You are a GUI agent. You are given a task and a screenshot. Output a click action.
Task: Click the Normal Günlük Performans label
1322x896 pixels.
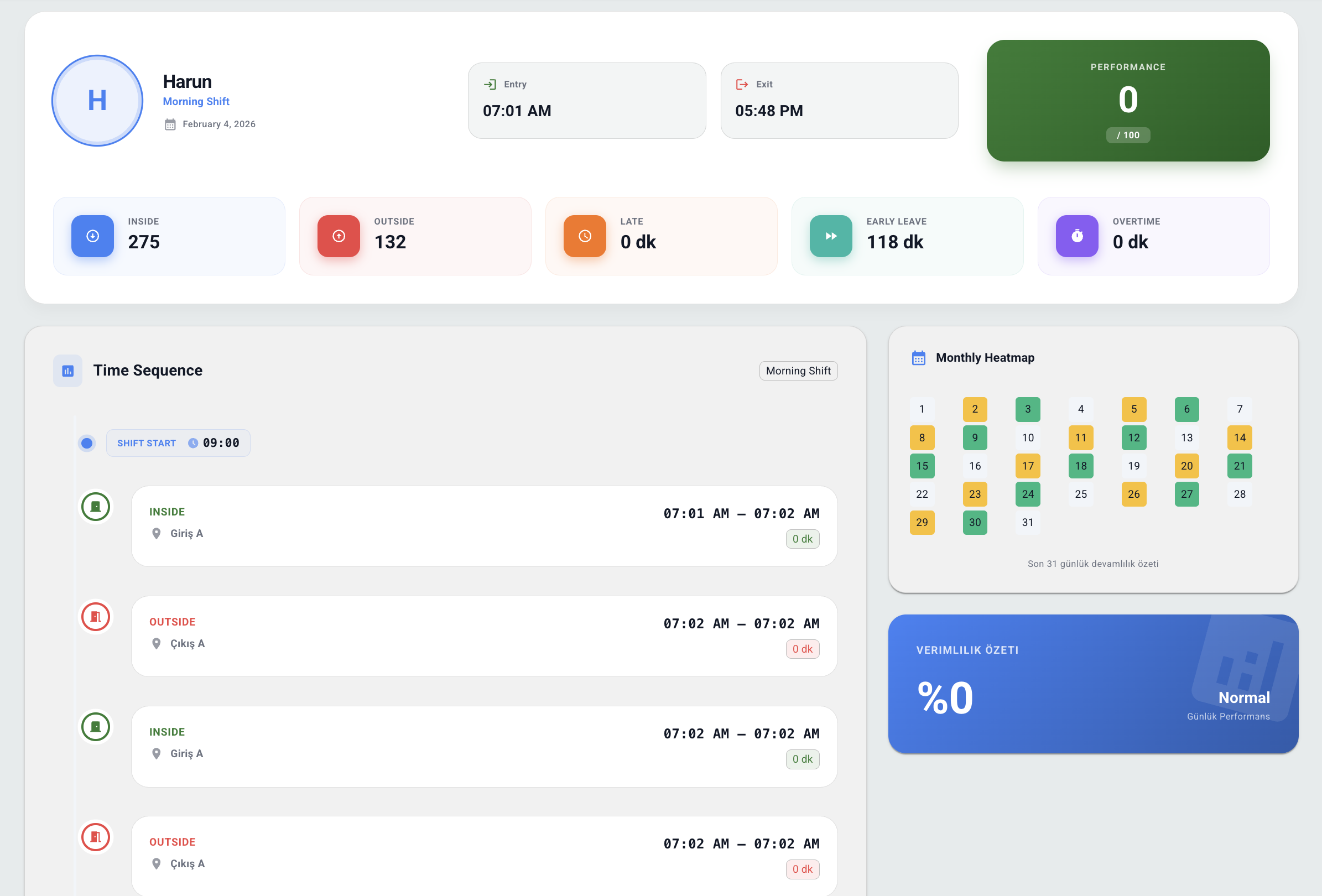(1228, 705)
